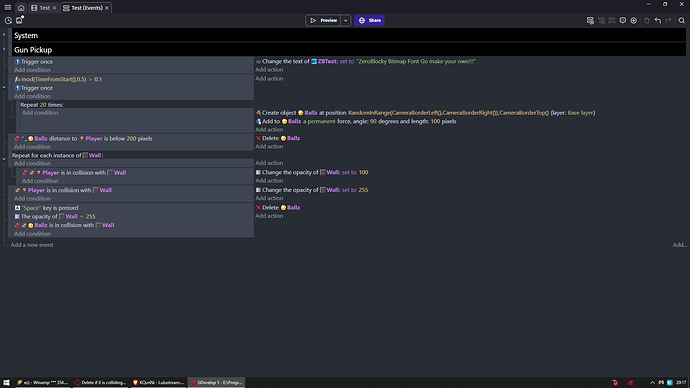The image size is (690, 388).
Task: Go to the Home start page tab
Action: (21, 7)
